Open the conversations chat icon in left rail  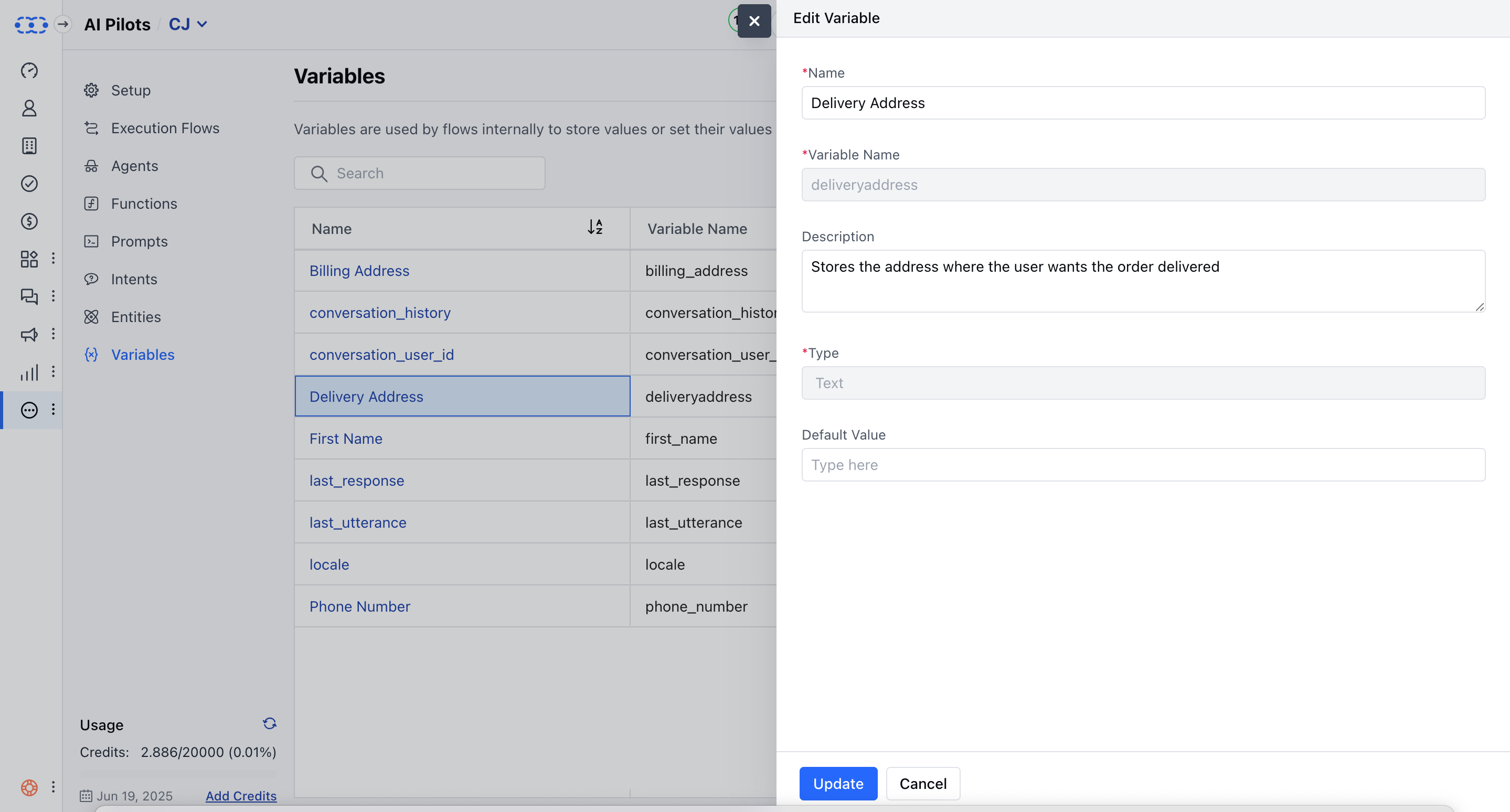click(29, 296)
